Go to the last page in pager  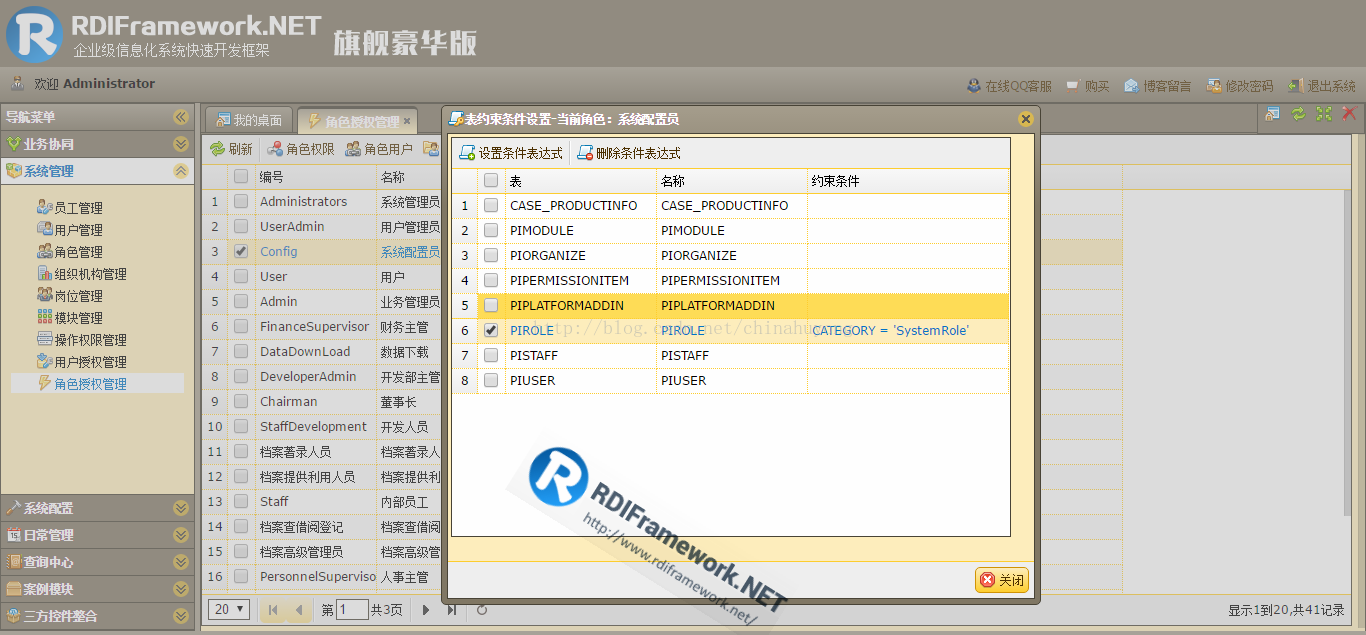point(452,609)
